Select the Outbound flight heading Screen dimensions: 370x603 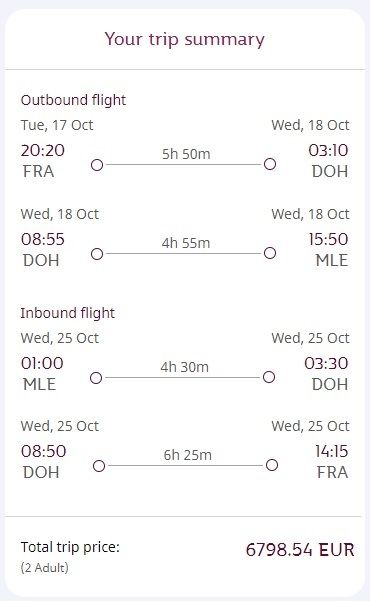73,100
